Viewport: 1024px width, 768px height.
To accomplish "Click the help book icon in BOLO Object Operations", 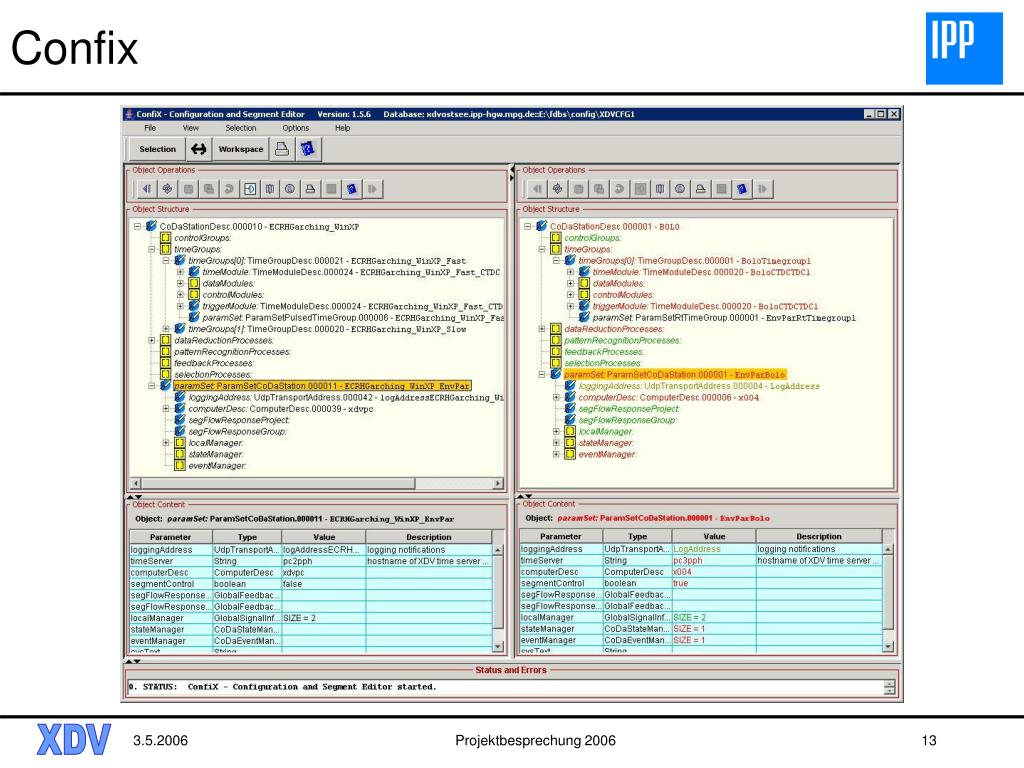I will pyautogui.click(x=742, y=189).
